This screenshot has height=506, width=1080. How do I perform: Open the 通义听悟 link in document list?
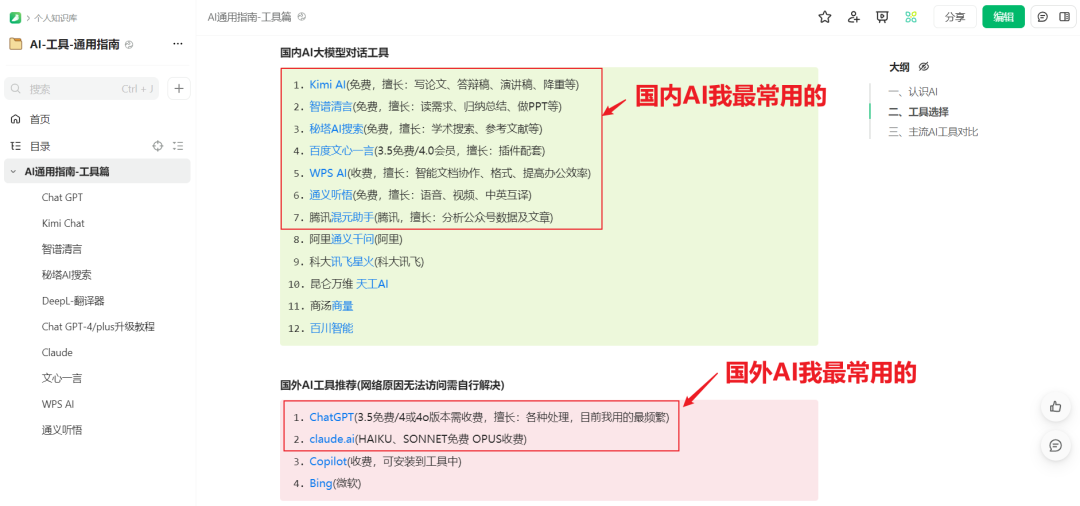tap(331, 195)
